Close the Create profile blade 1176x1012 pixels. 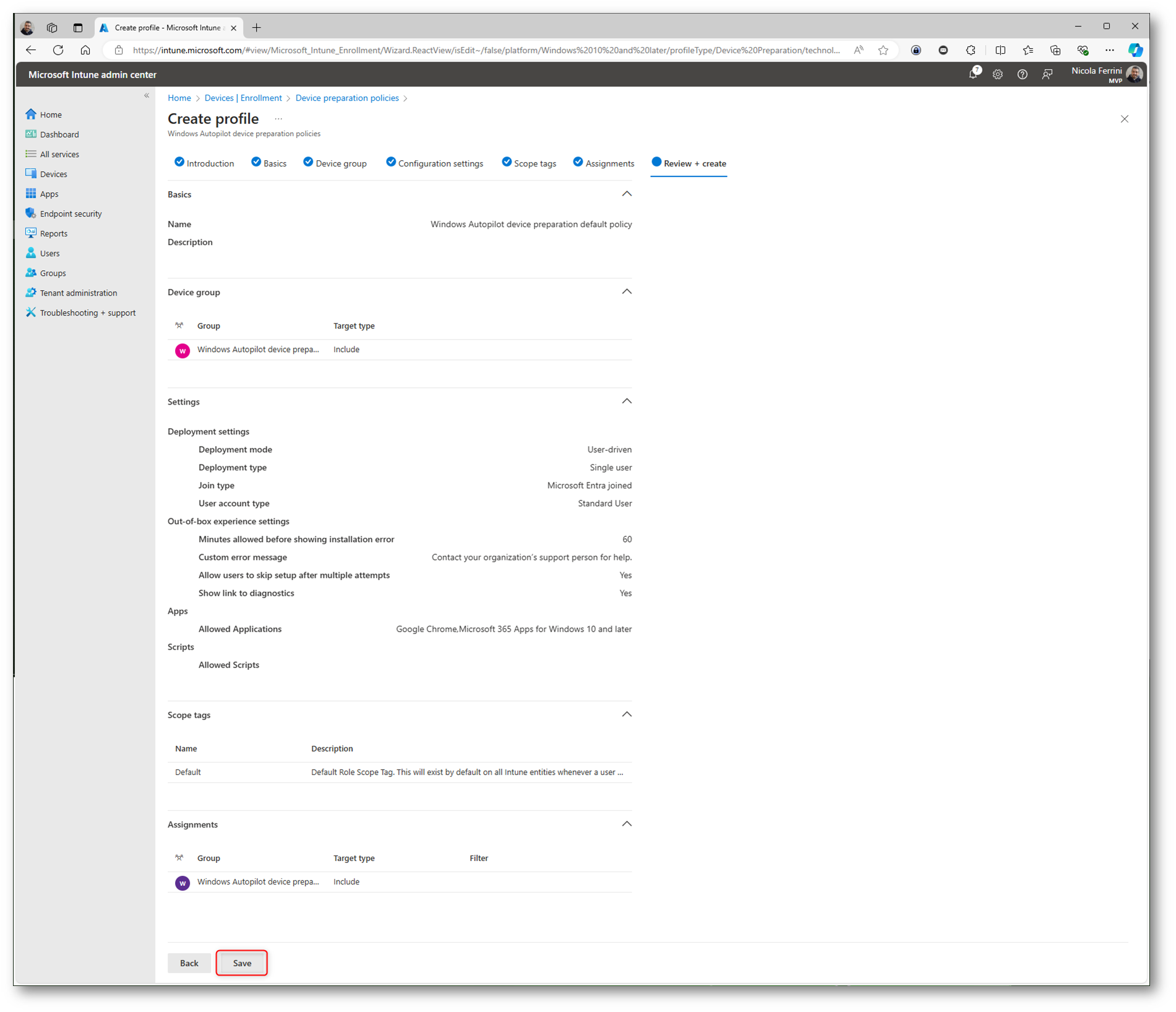click(x=1125, y=119)
